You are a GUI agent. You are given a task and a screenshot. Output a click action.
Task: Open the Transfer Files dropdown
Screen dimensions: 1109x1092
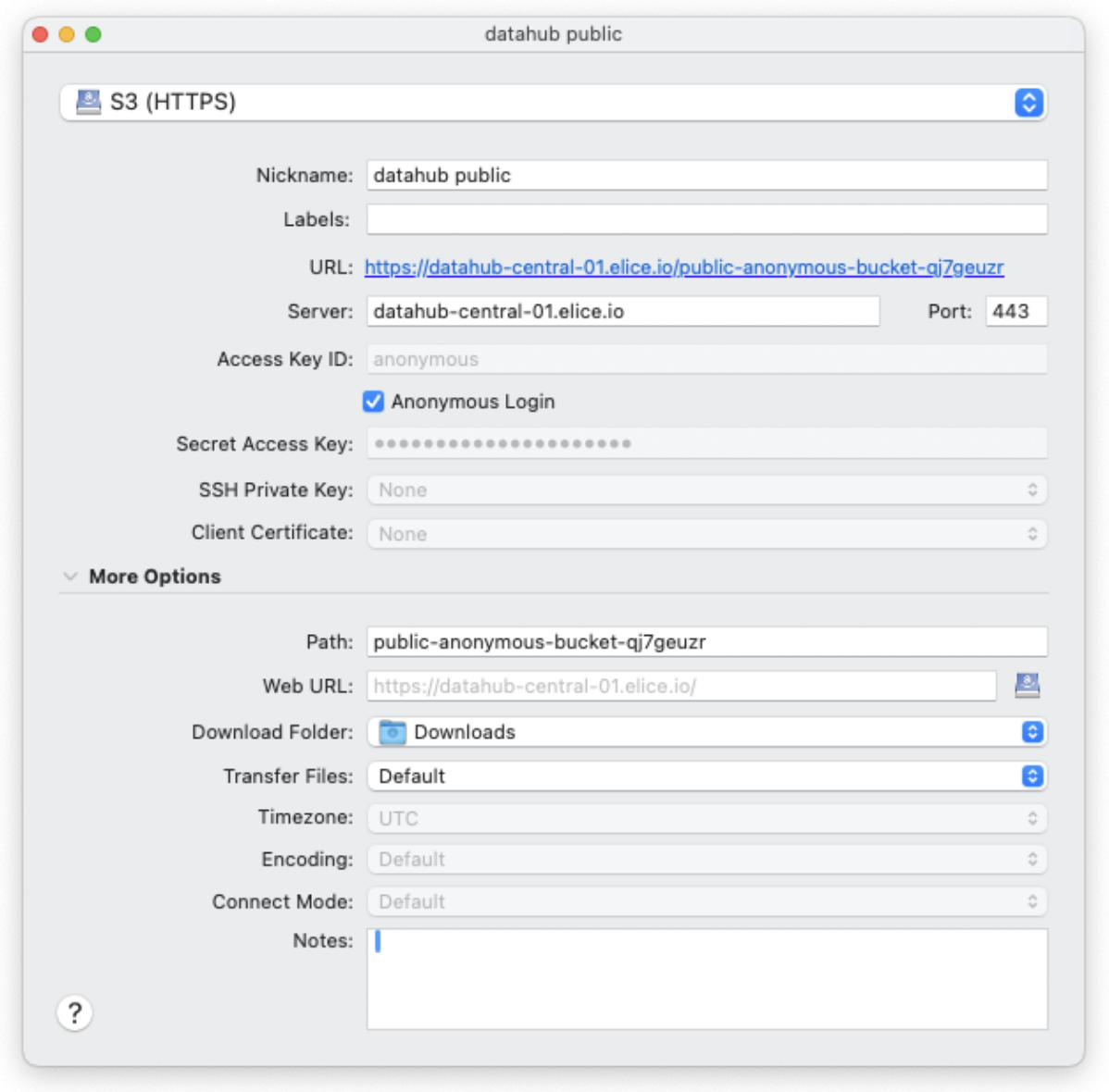tap(1032, 776)
